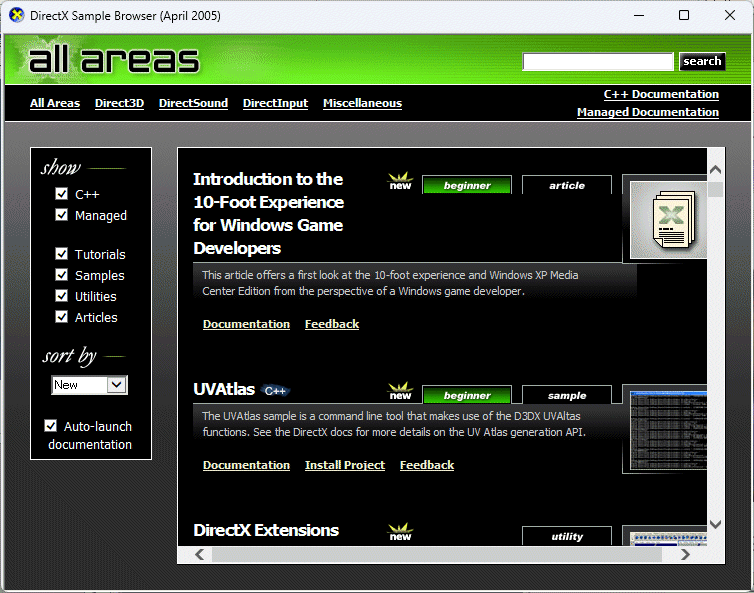
Task: Click the new badge beside DirectX Extensions
Action: point(400,533)
